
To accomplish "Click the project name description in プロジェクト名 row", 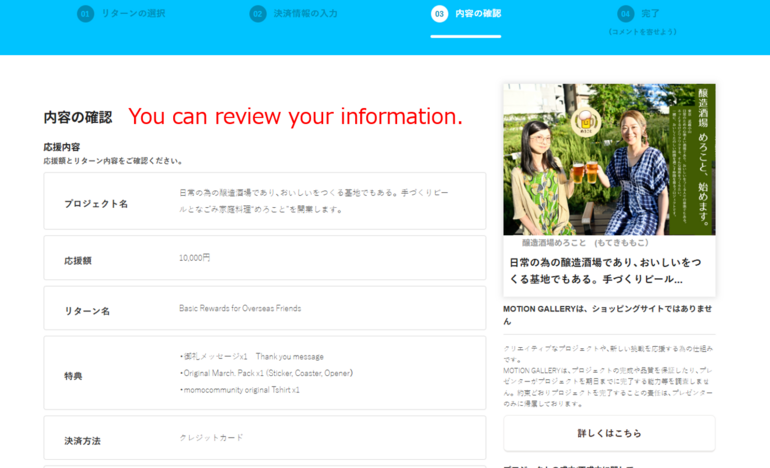I will click(314, 201).
